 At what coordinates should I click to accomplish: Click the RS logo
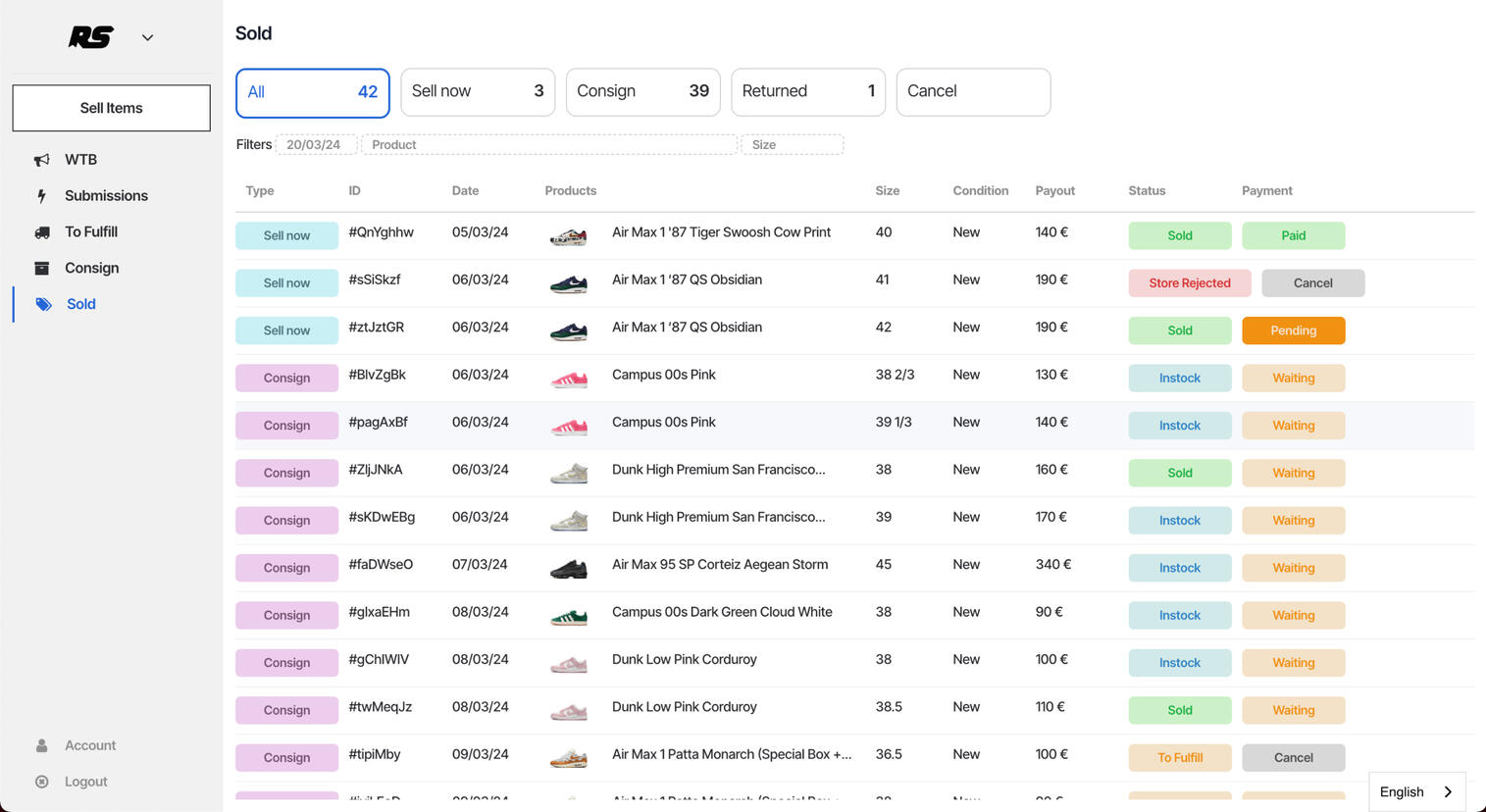pyautogui.click(x=91, y=37)
